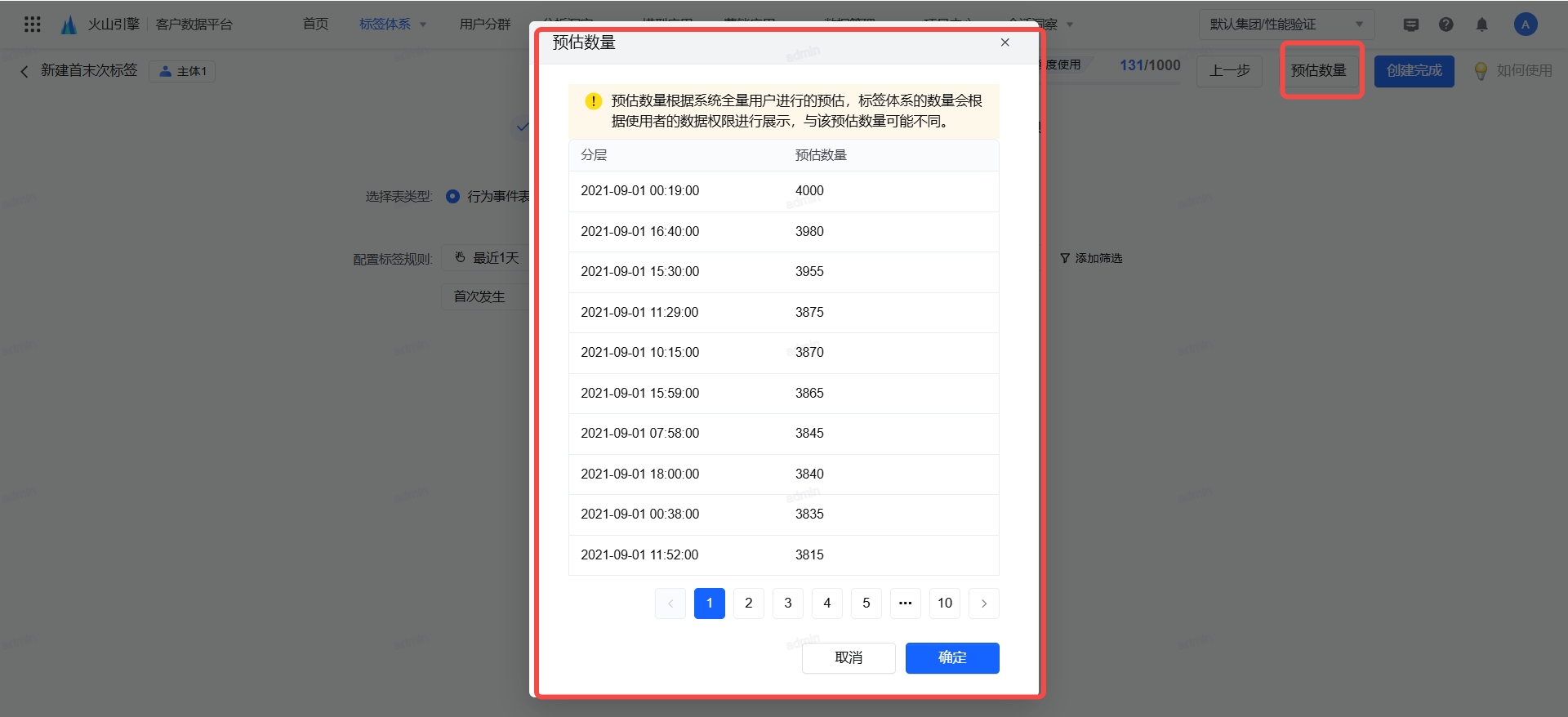Image resolution: width=1568 pixels, height=717 pixels.
Task: Open the user avatar menu
Action: (1526, 24)
